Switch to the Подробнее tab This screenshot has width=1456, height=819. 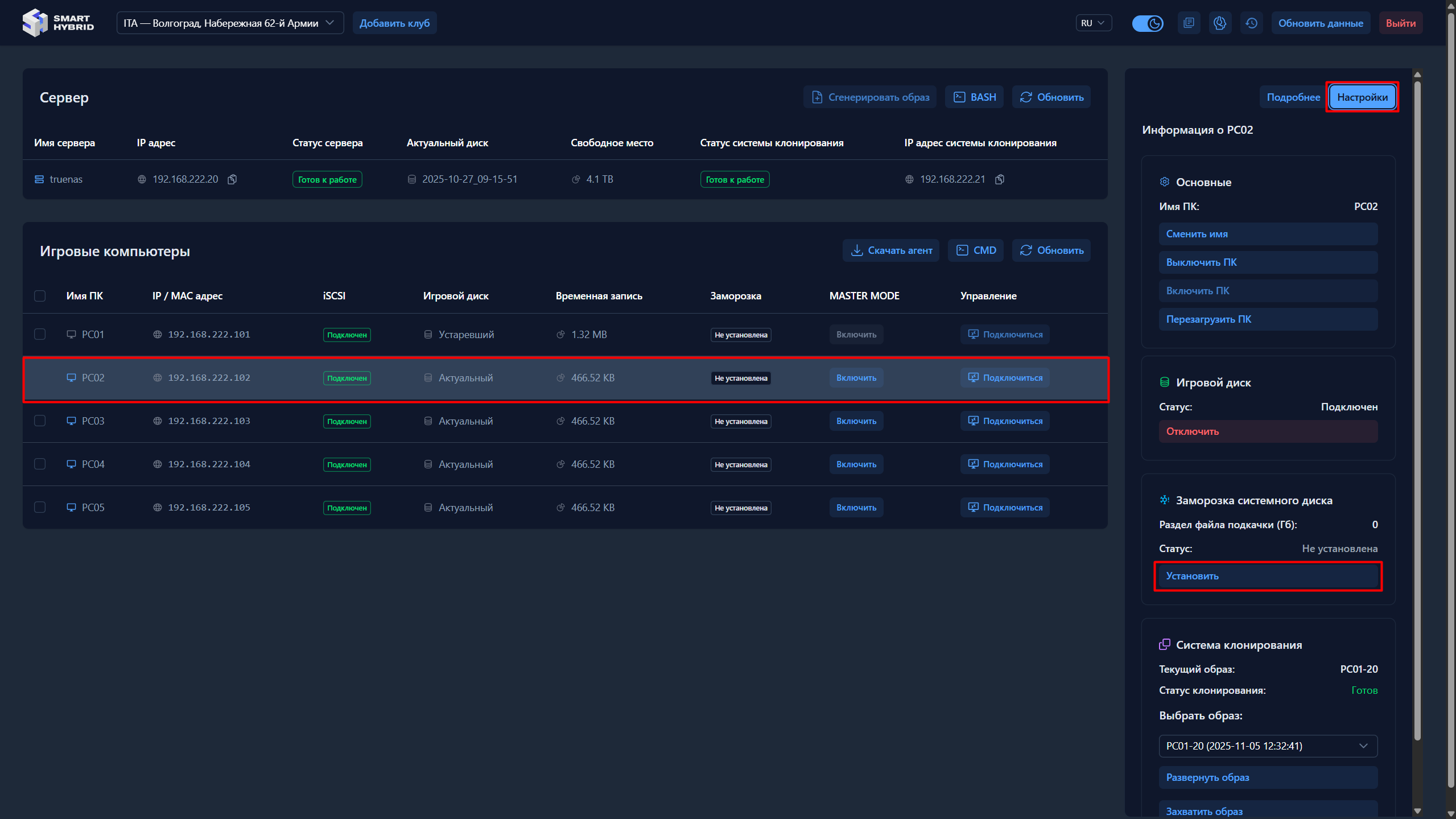(1293, 97)
